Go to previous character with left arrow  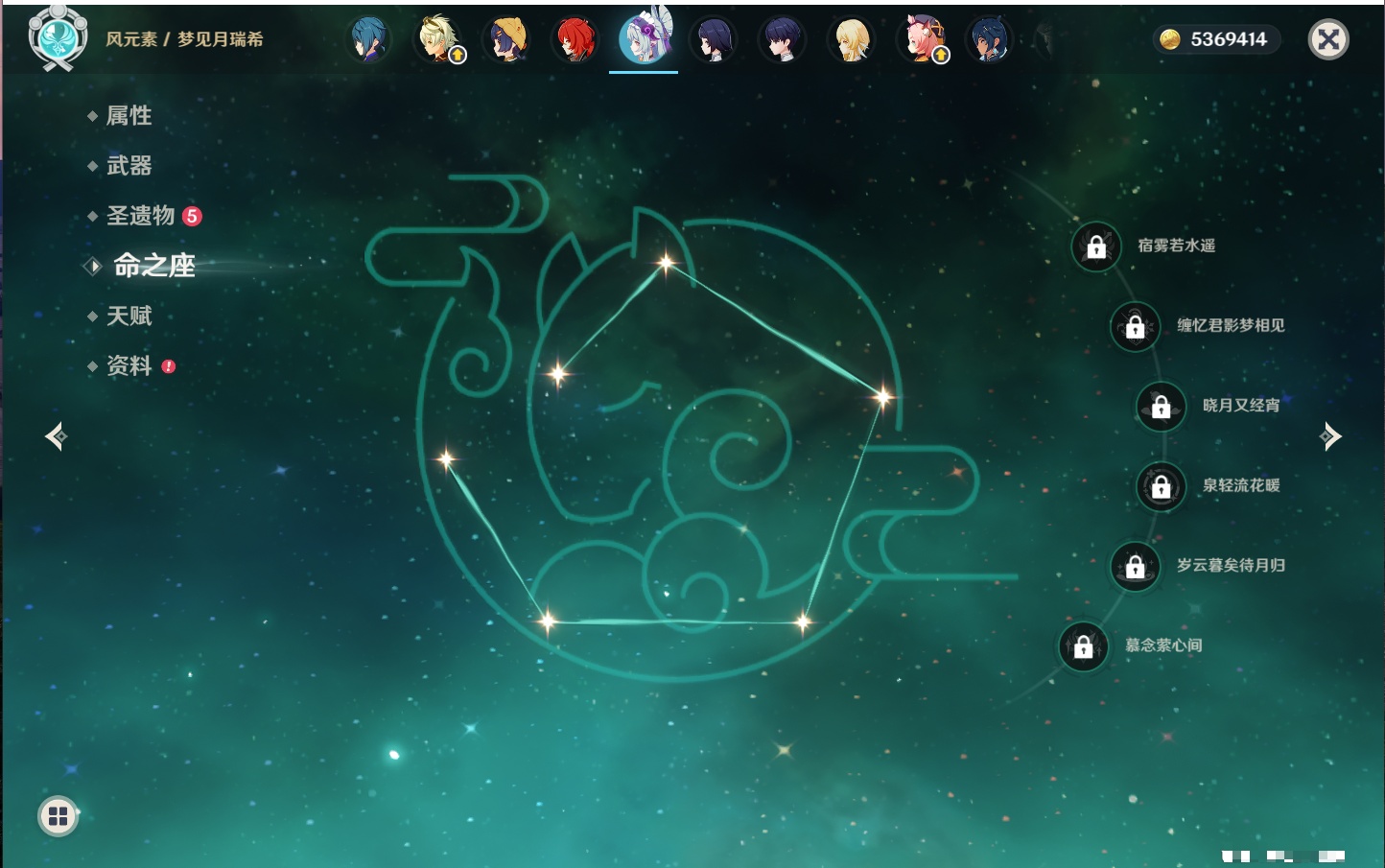coord(56,436)
